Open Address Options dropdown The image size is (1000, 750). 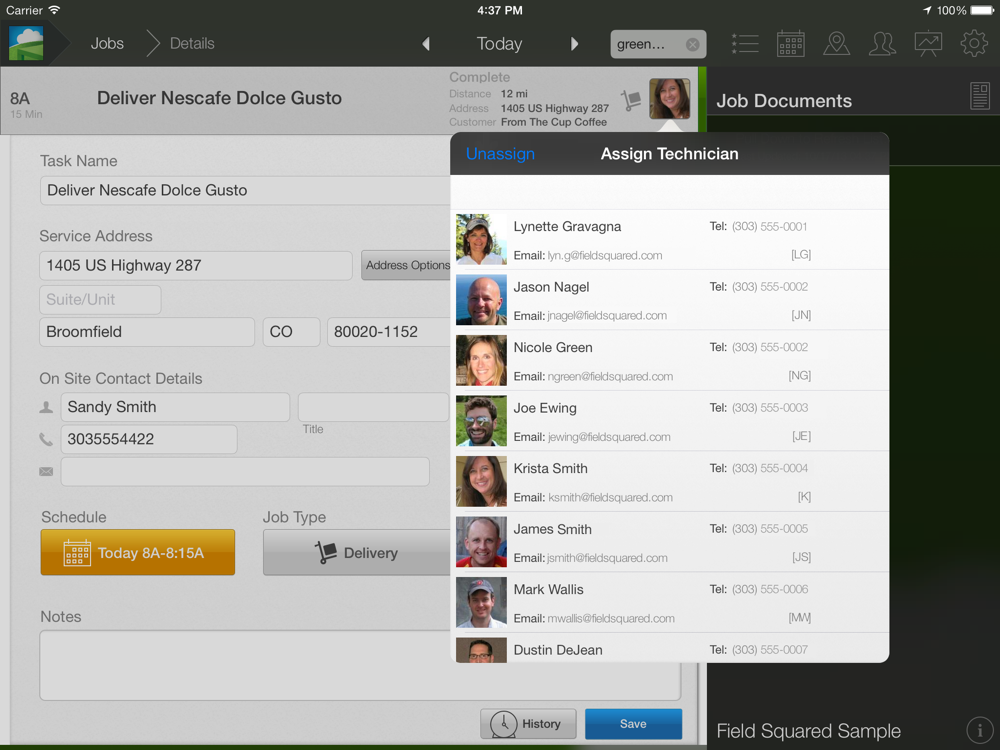(406, 265)
